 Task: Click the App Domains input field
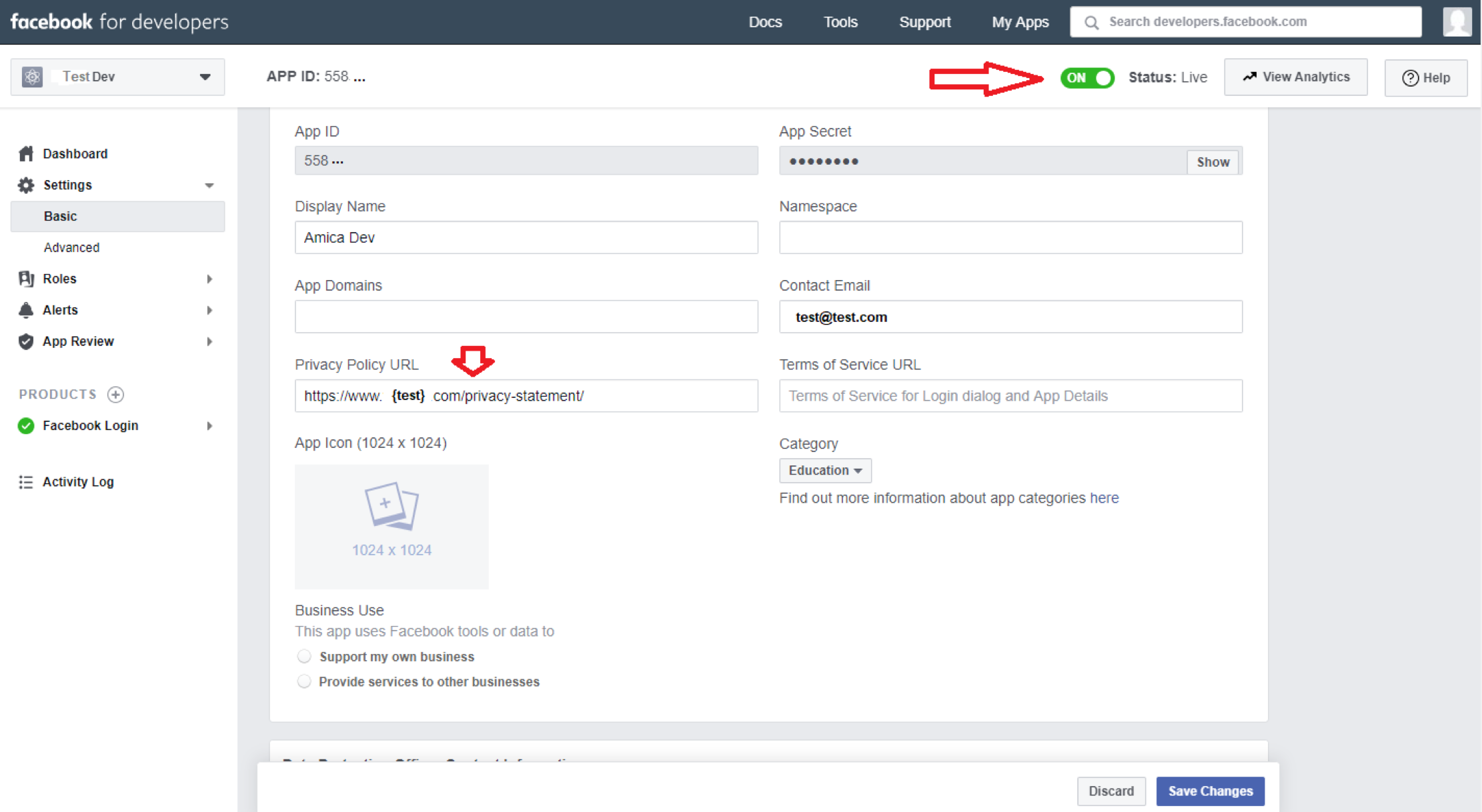(x=526, y=317)
